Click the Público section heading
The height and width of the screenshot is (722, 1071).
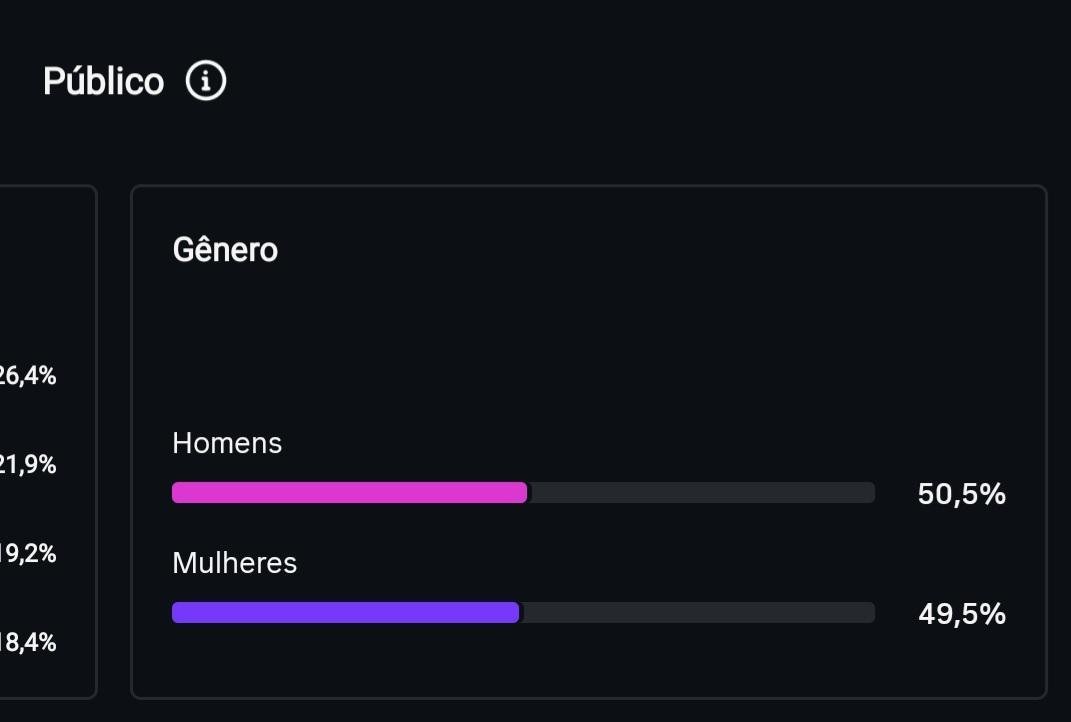tap(103, 82)
